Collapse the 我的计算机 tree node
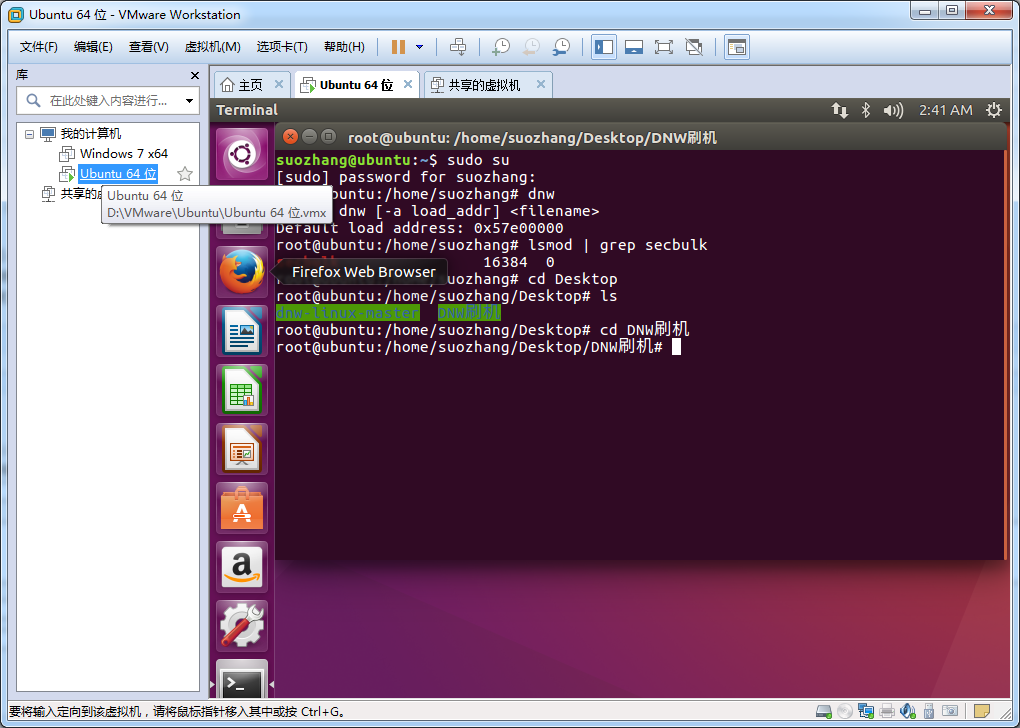1020x728 pixels. coord(29,134)
